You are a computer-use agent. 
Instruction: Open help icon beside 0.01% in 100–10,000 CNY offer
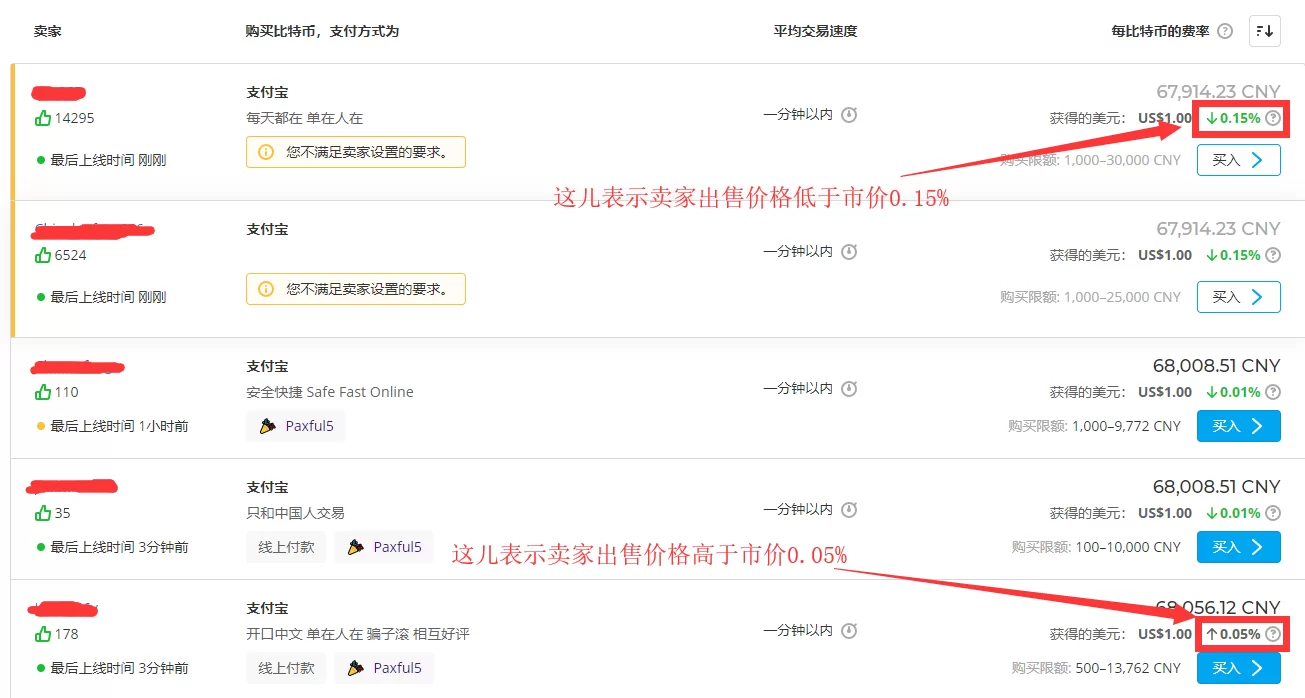1272,513
